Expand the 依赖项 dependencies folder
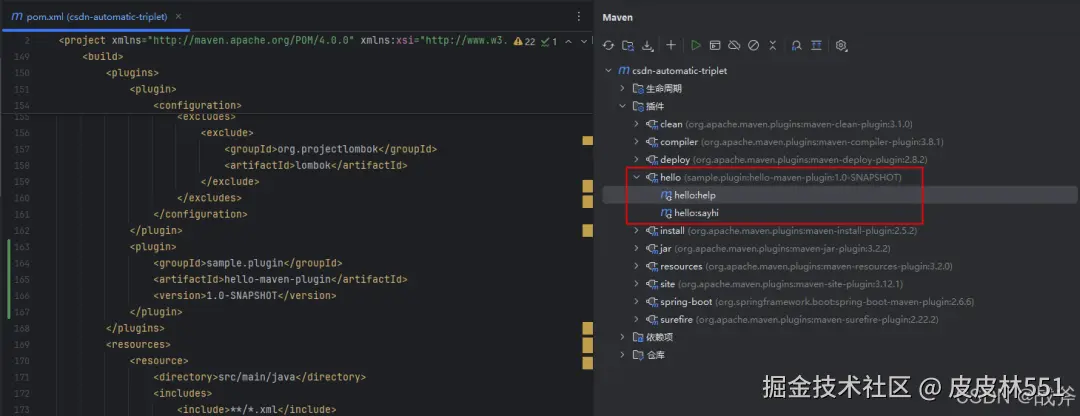1080x416 pixels. coord(622,337)
